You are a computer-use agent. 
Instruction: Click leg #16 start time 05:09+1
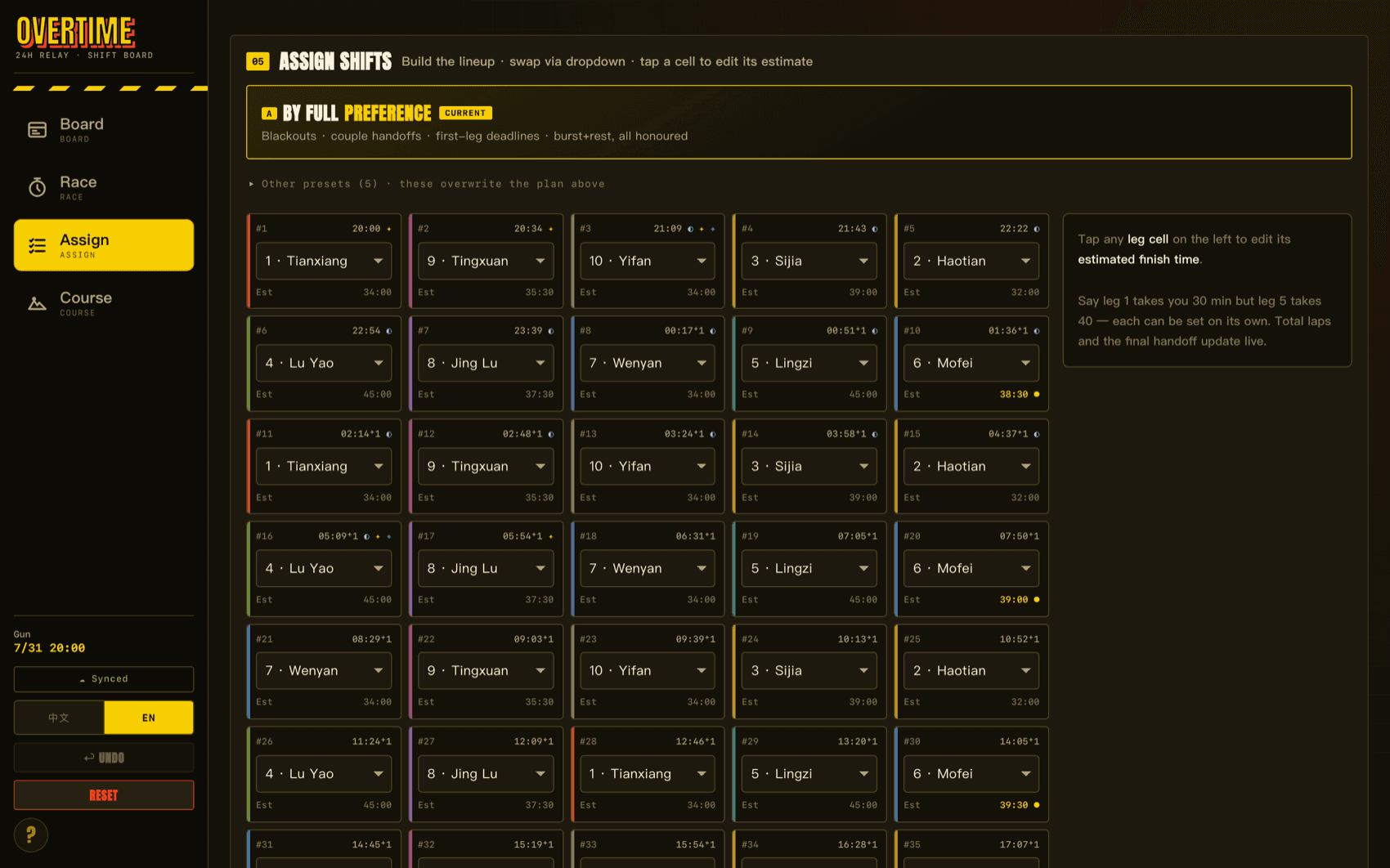339,536
